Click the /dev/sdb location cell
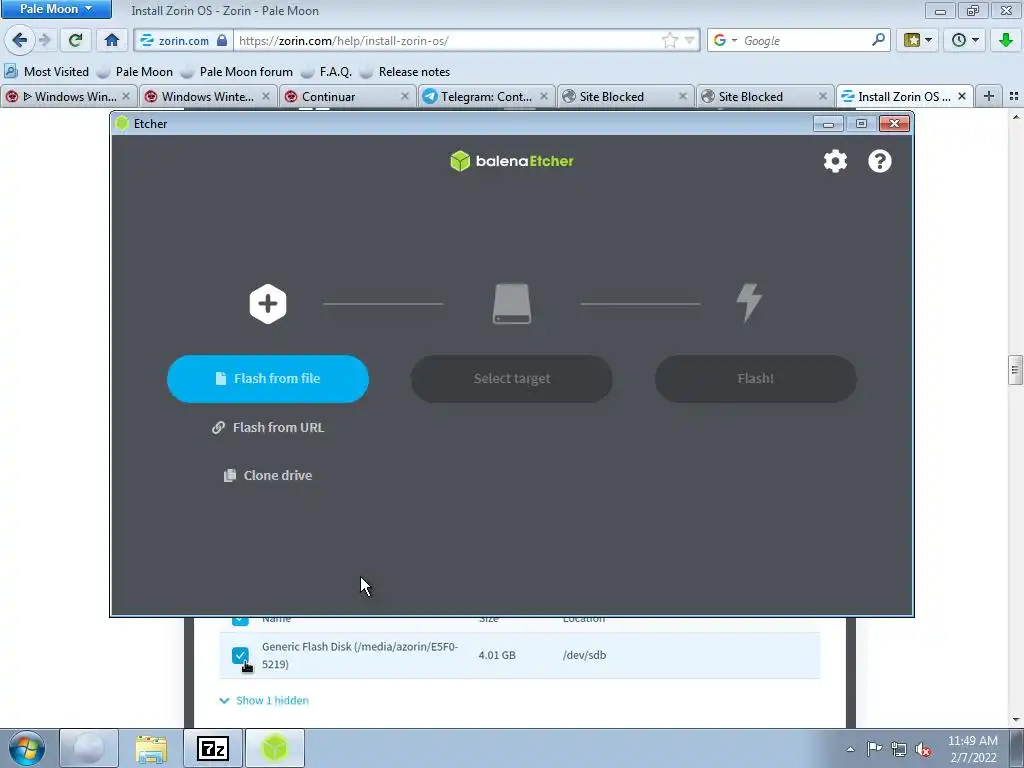 pos(584,655)
